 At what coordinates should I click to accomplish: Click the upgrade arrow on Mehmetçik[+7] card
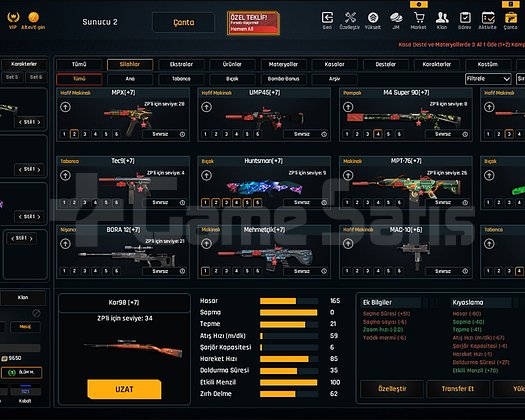click(x=207, y=244)
